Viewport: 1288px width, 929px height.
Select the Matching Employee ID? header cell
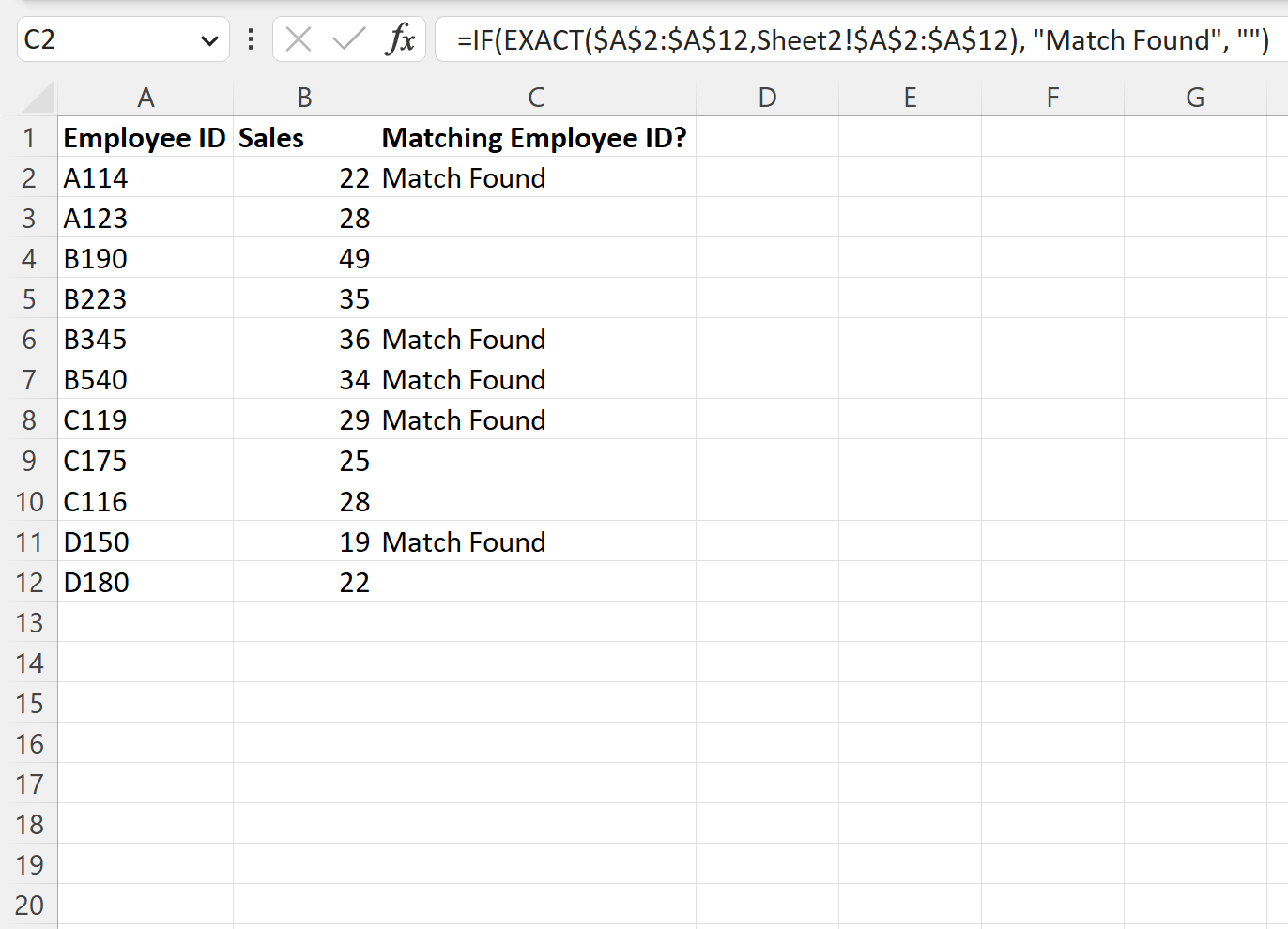[535, 137]
